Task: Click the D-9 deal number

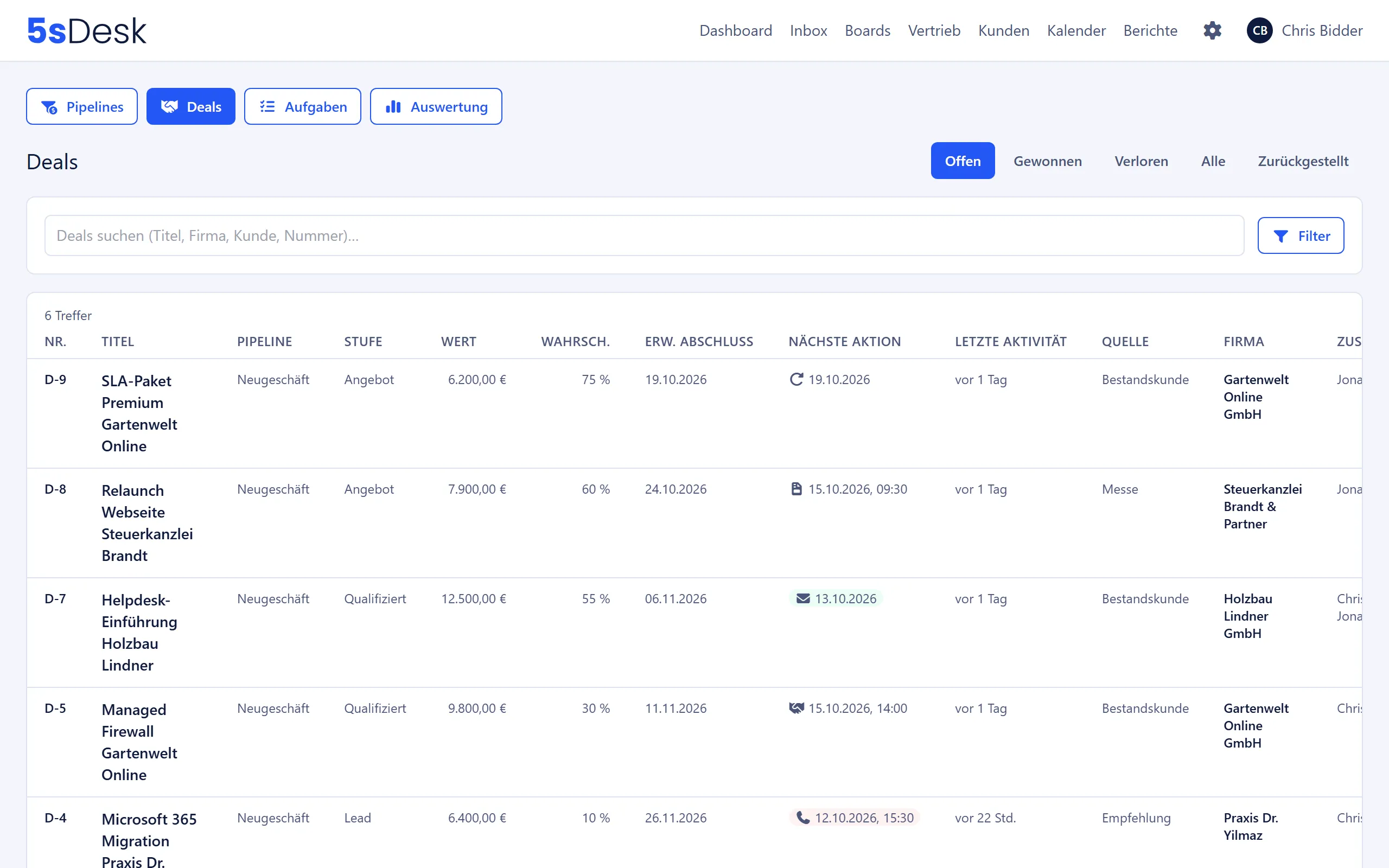Action: click(x=55, y=379)
